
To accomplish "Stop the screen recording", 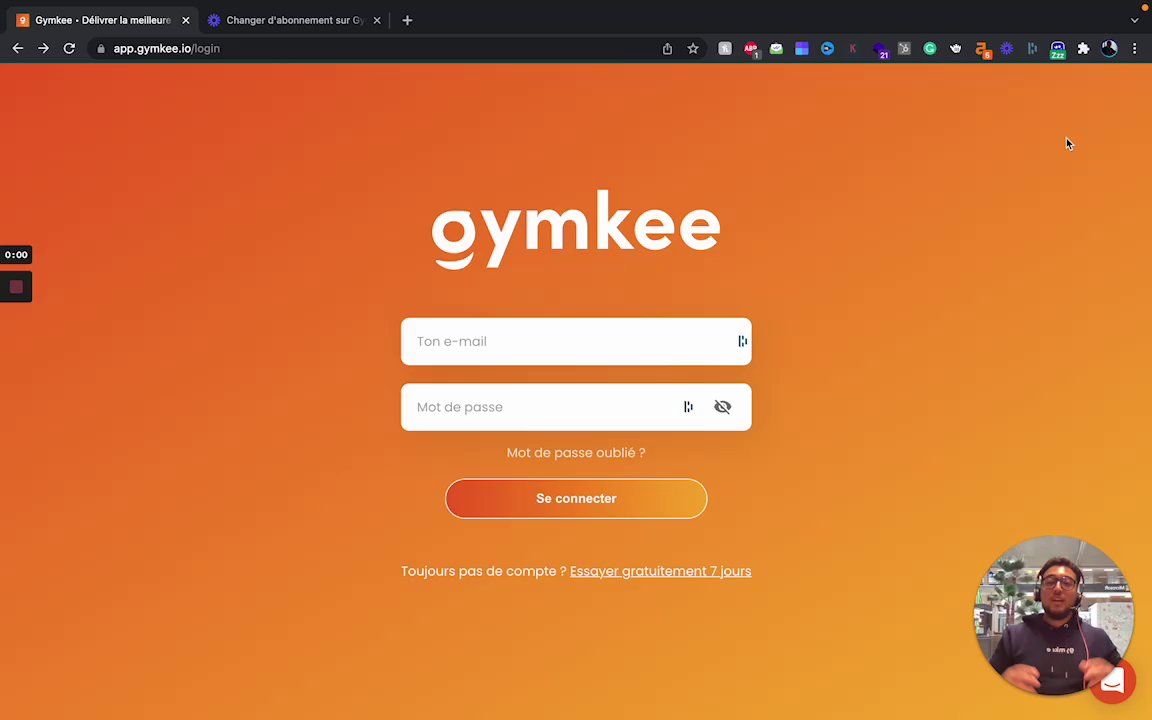I will coord(16,287).
